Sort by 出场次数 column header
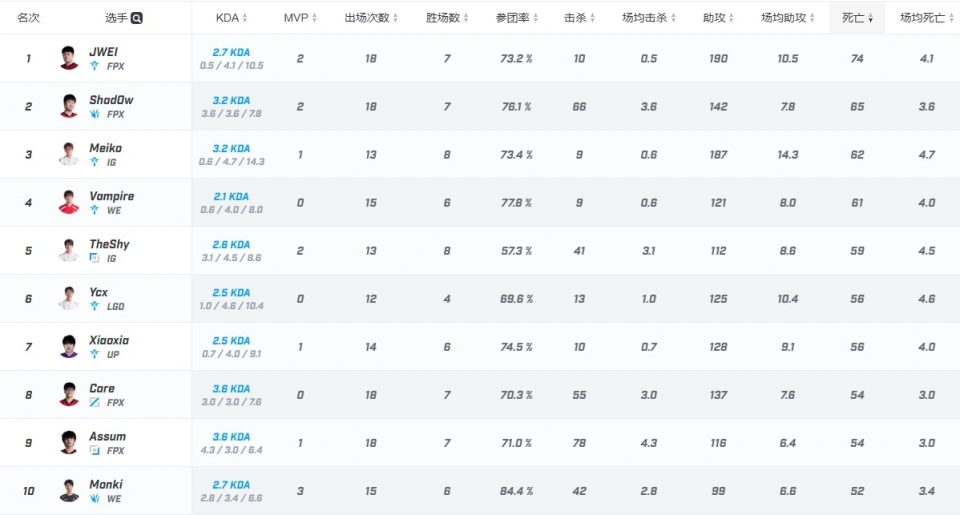 [x=371, y=18]
